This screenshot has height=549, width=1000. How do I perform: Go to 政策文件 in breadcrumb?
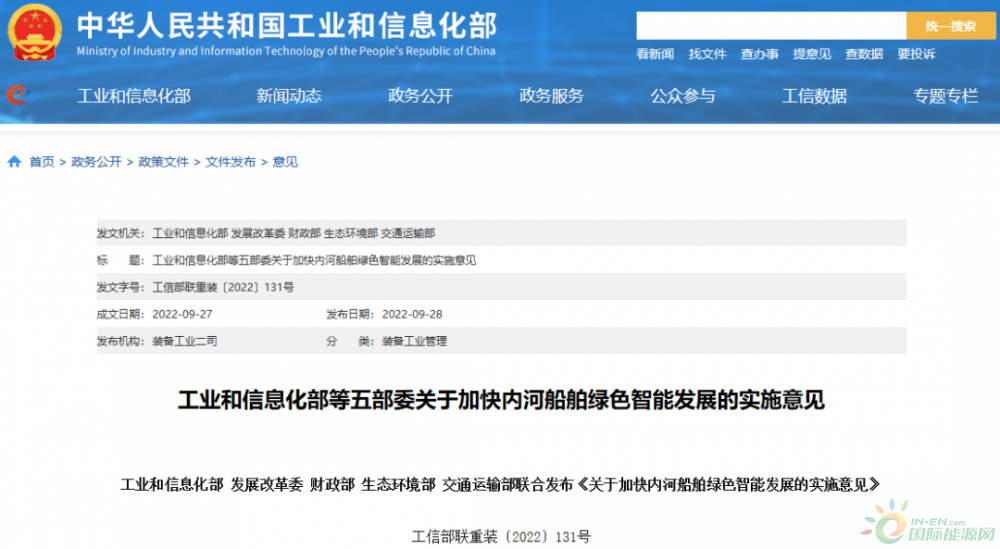pyautogui.click(x=163, y=162)
